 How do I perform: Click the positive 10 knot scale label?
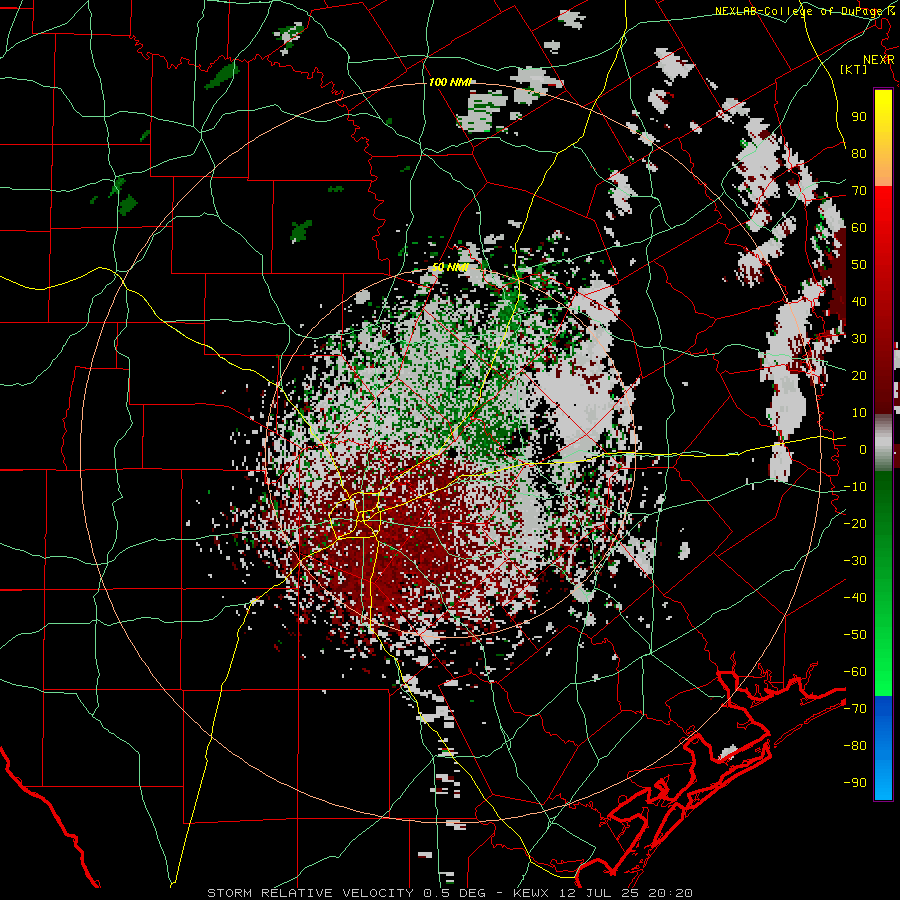859,413
